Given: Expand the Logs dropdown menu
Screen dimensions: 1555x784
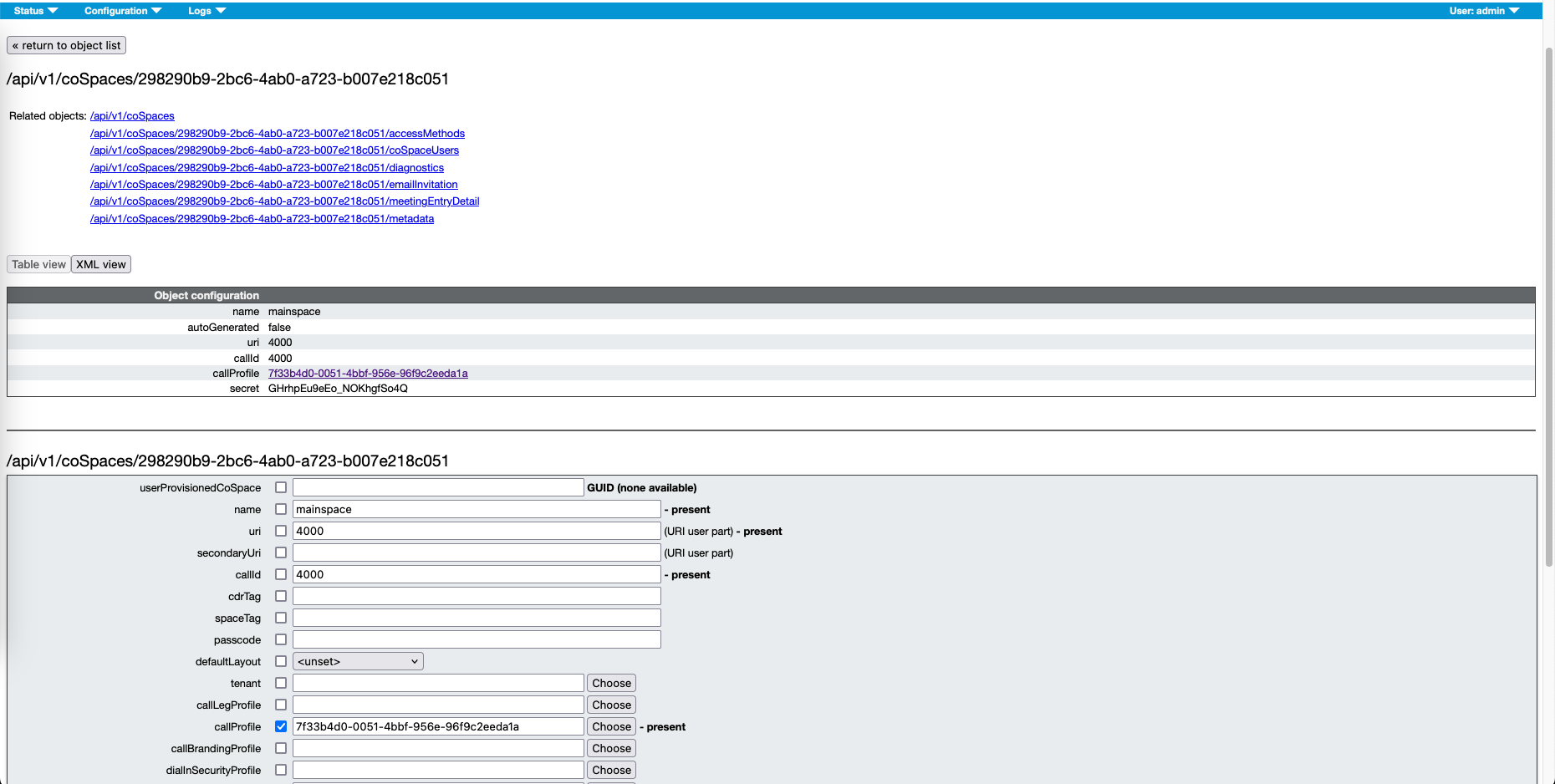Looking at the screenshot, I should 206,11.
